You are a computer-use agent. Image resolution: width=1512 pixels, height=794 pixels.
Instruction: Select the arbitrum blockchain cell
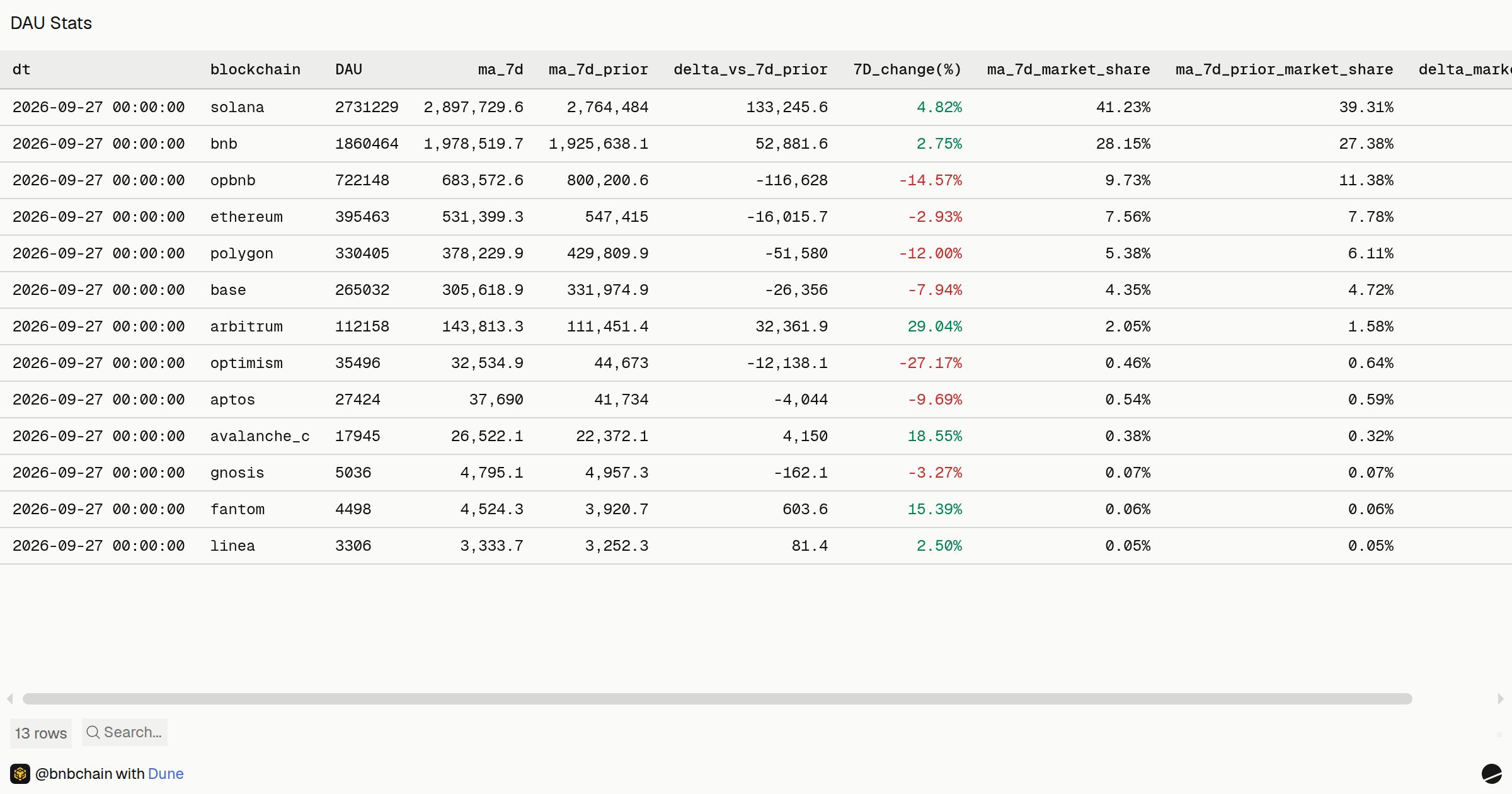[246, 326]
